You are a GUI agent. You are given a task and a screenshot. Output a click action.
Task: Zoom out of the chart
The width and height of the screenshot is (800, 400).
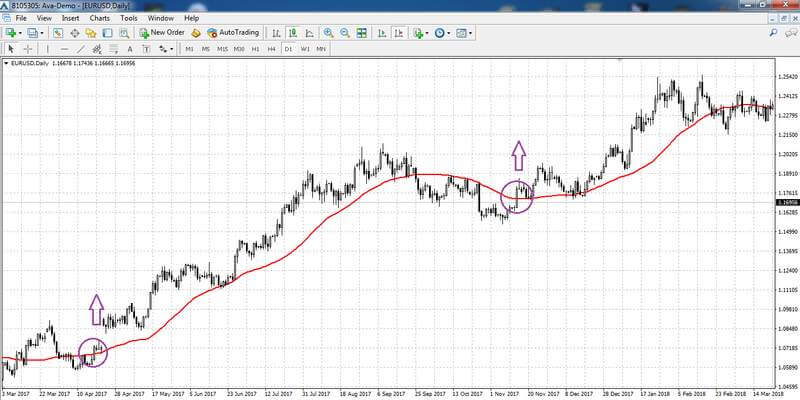[x=345, y=33]
